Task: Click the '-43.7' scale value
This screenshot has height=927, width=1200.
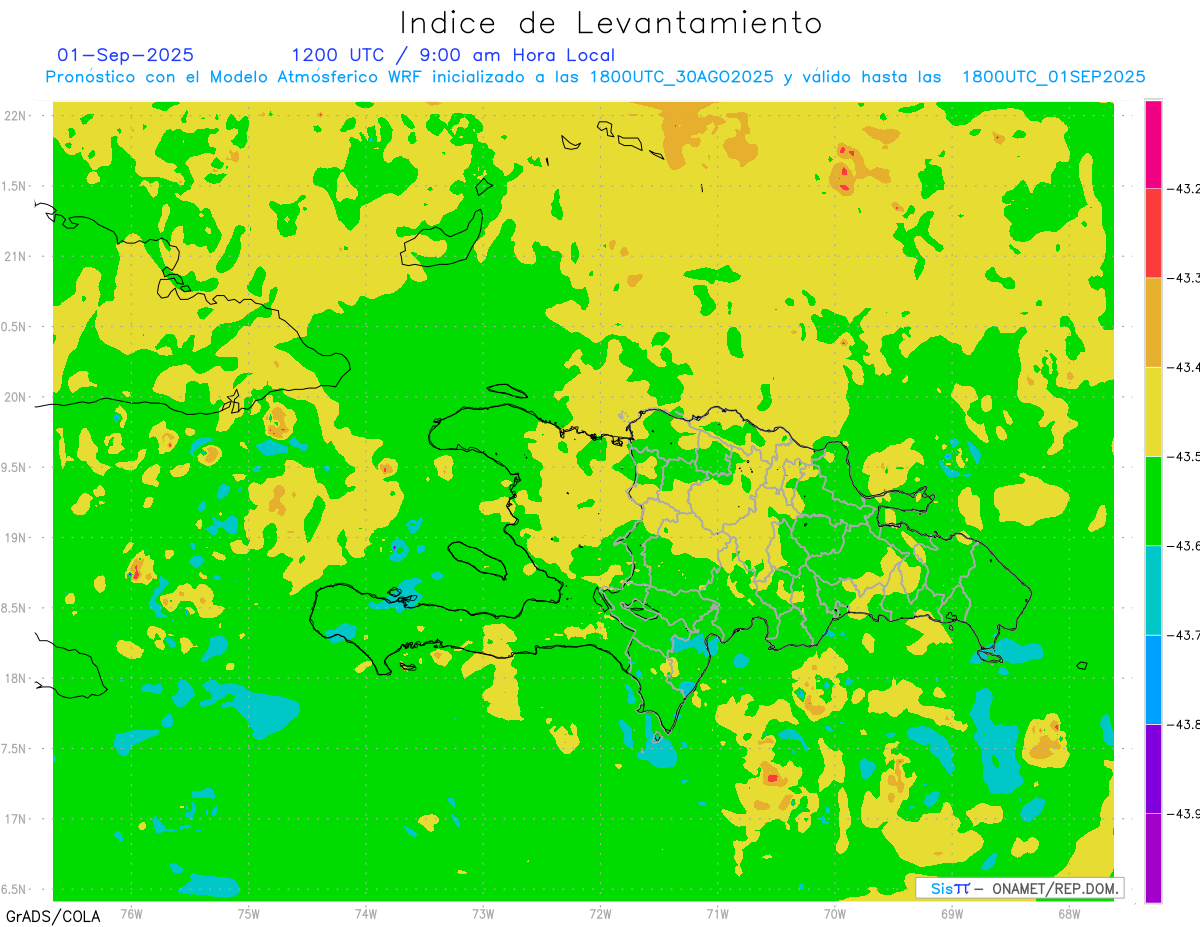Action: [1184, 635]
